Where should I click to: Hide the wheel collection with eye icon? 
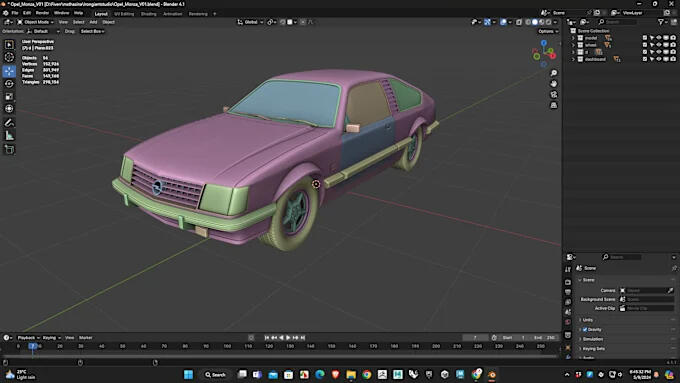point(659,45)
